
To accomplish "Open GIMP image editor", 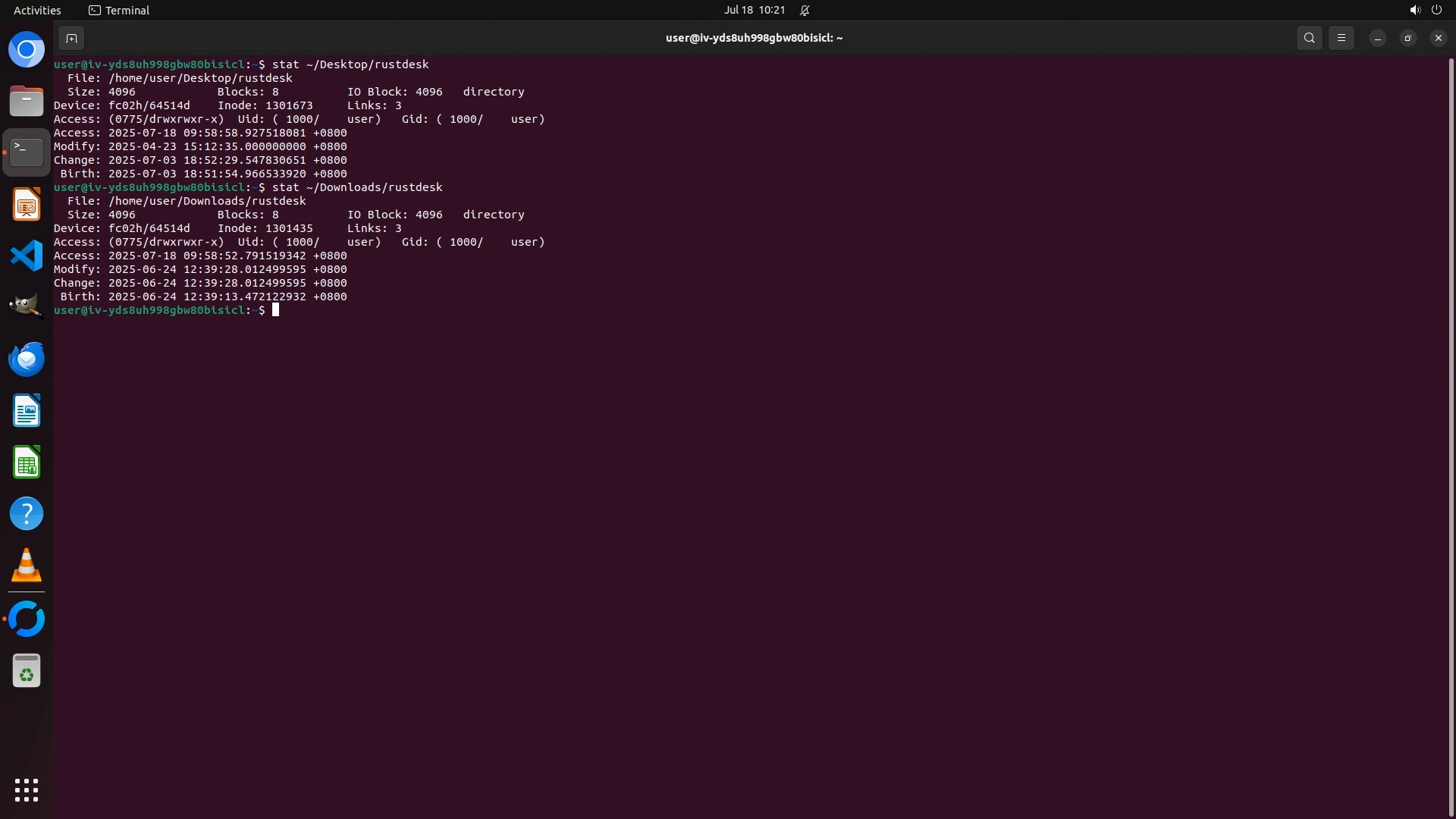I will click(27, 306).
